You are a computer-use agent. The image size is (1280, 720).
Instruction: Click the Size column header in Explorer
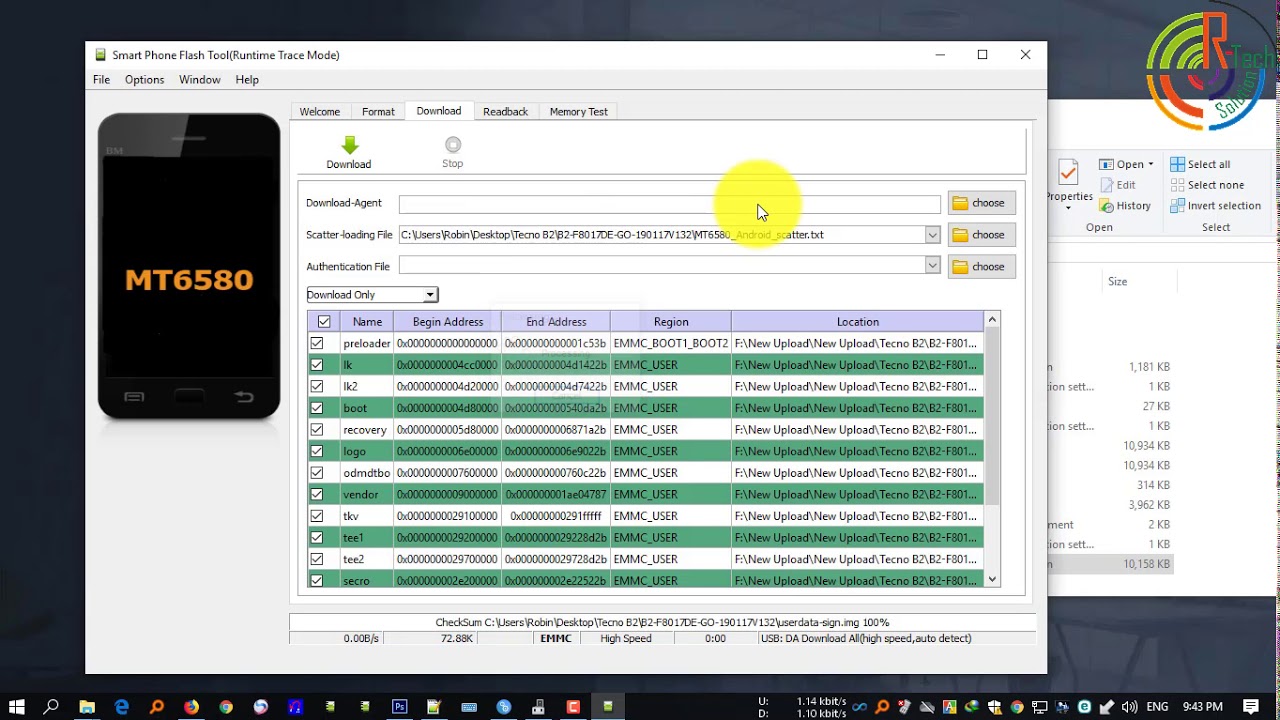point(1117,282)
